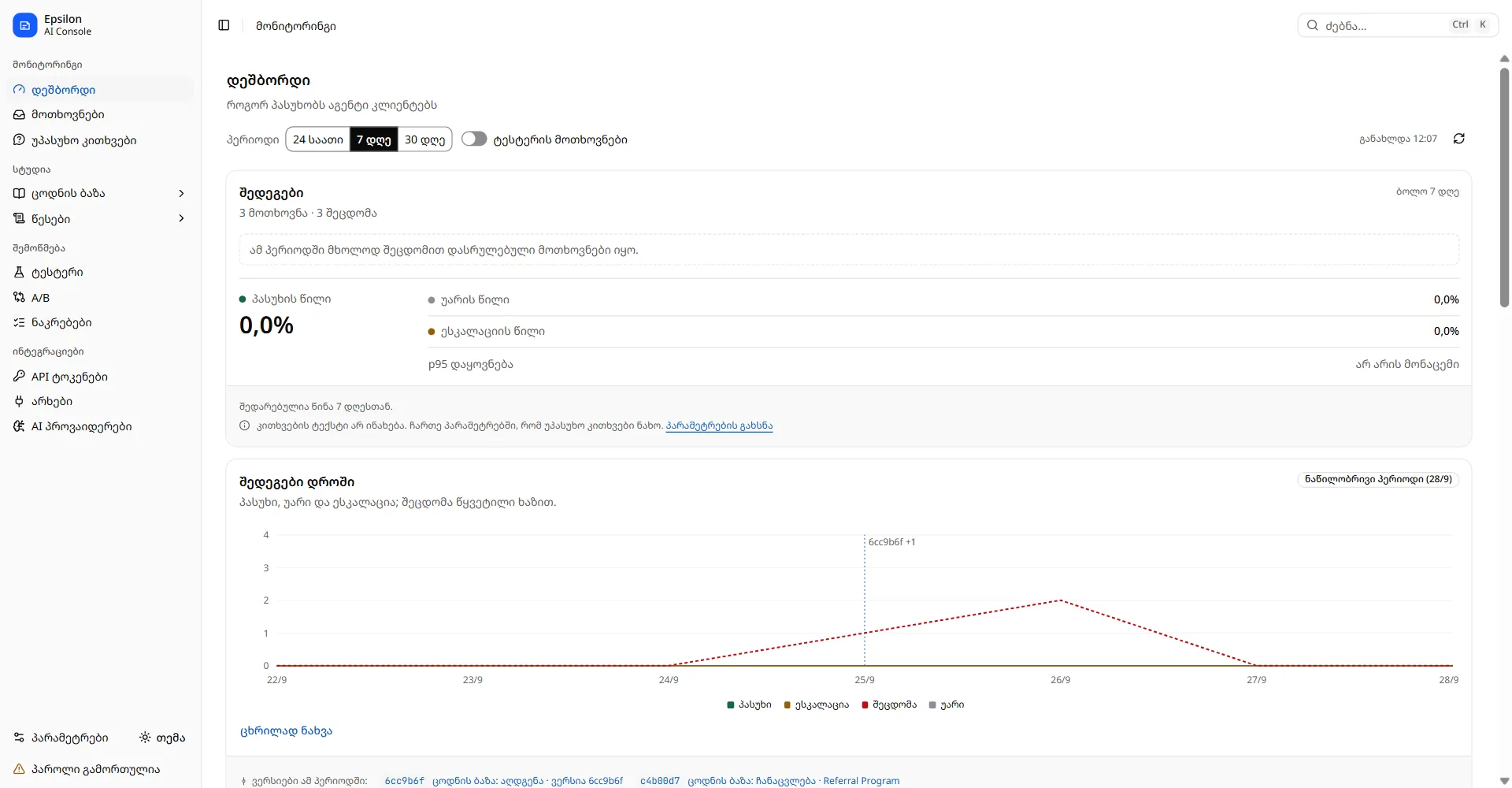
Task: Click the წესები rules icon
Action: (x=19, y=218)
